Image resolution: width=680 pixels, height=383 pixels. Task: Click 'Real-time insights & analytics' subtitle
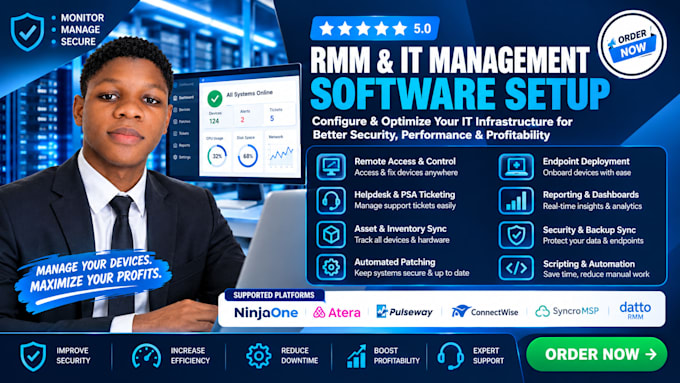(x=592, y=206)
